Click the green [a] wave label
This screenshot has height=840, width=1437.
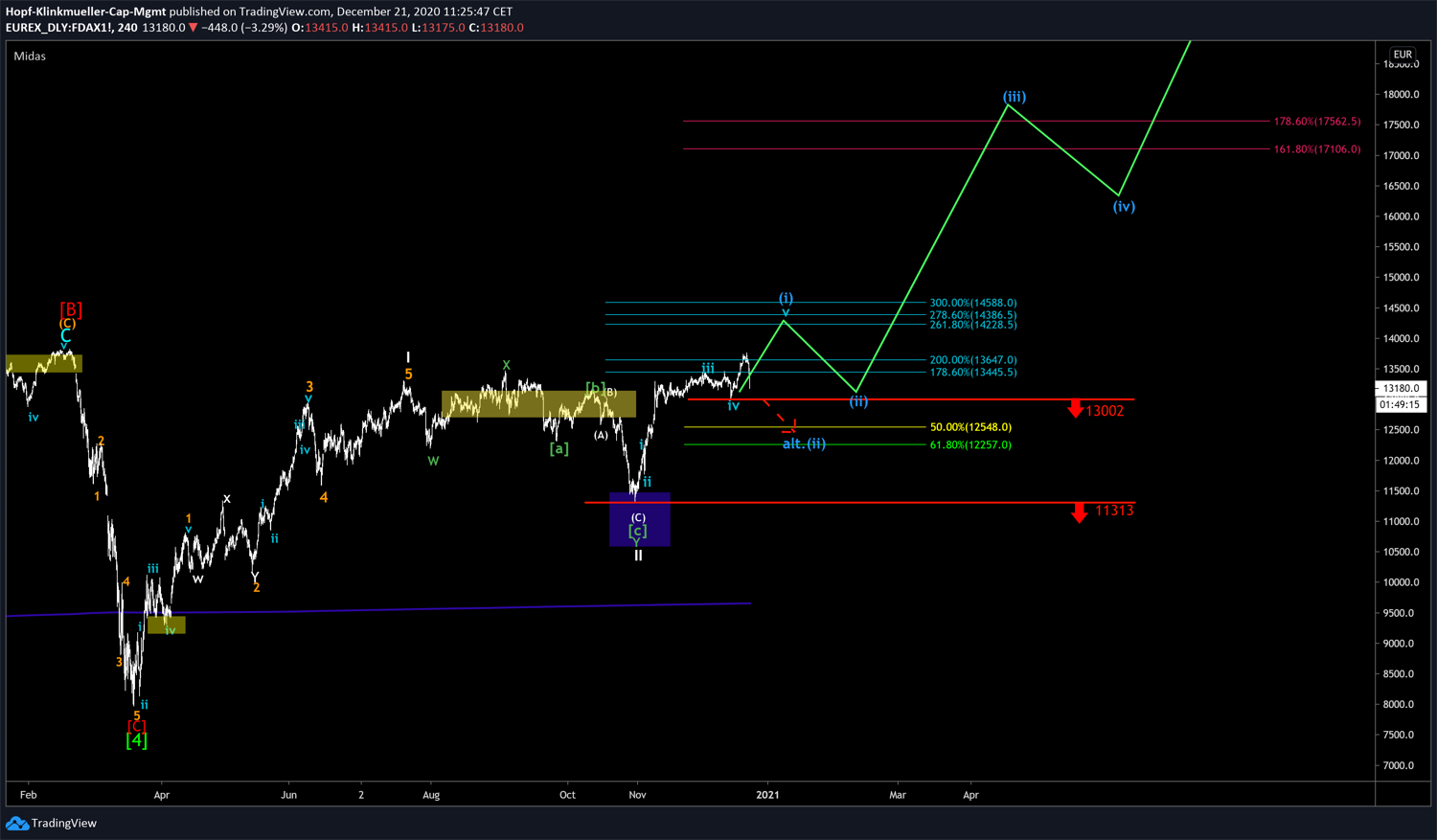click(x=559, y=448)
